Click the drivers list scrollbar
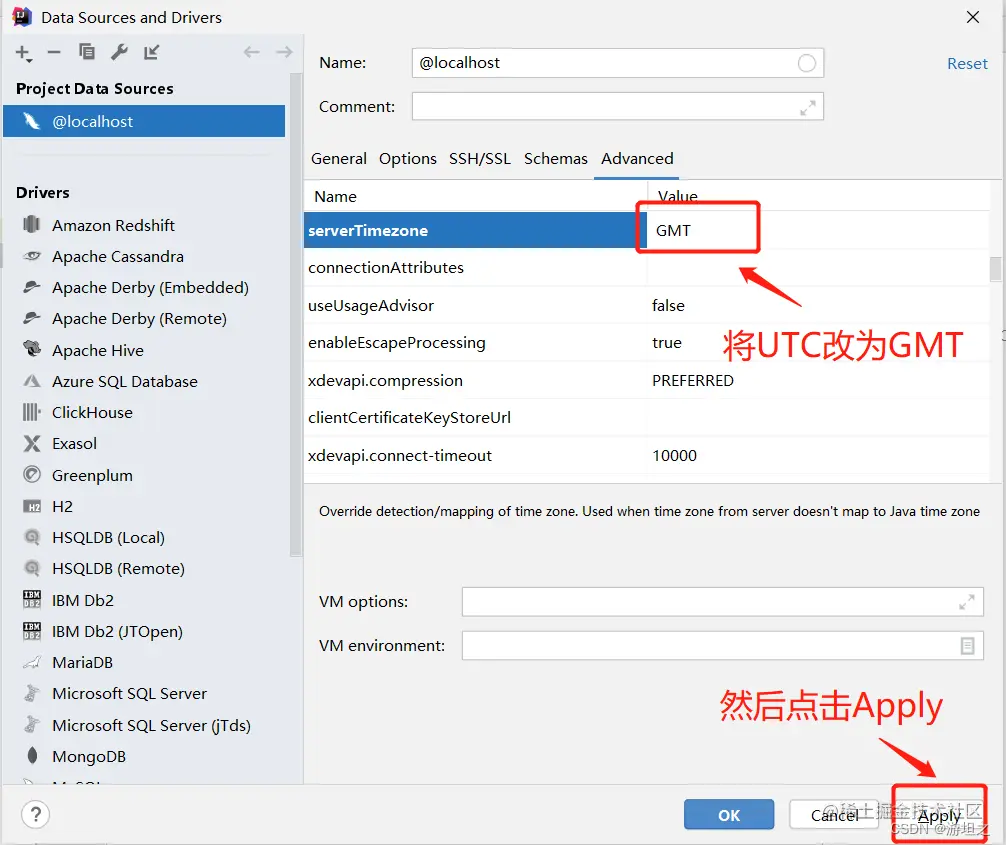Screen dimensions: 1006x845 pyautogui.click(x=295, y=314)
